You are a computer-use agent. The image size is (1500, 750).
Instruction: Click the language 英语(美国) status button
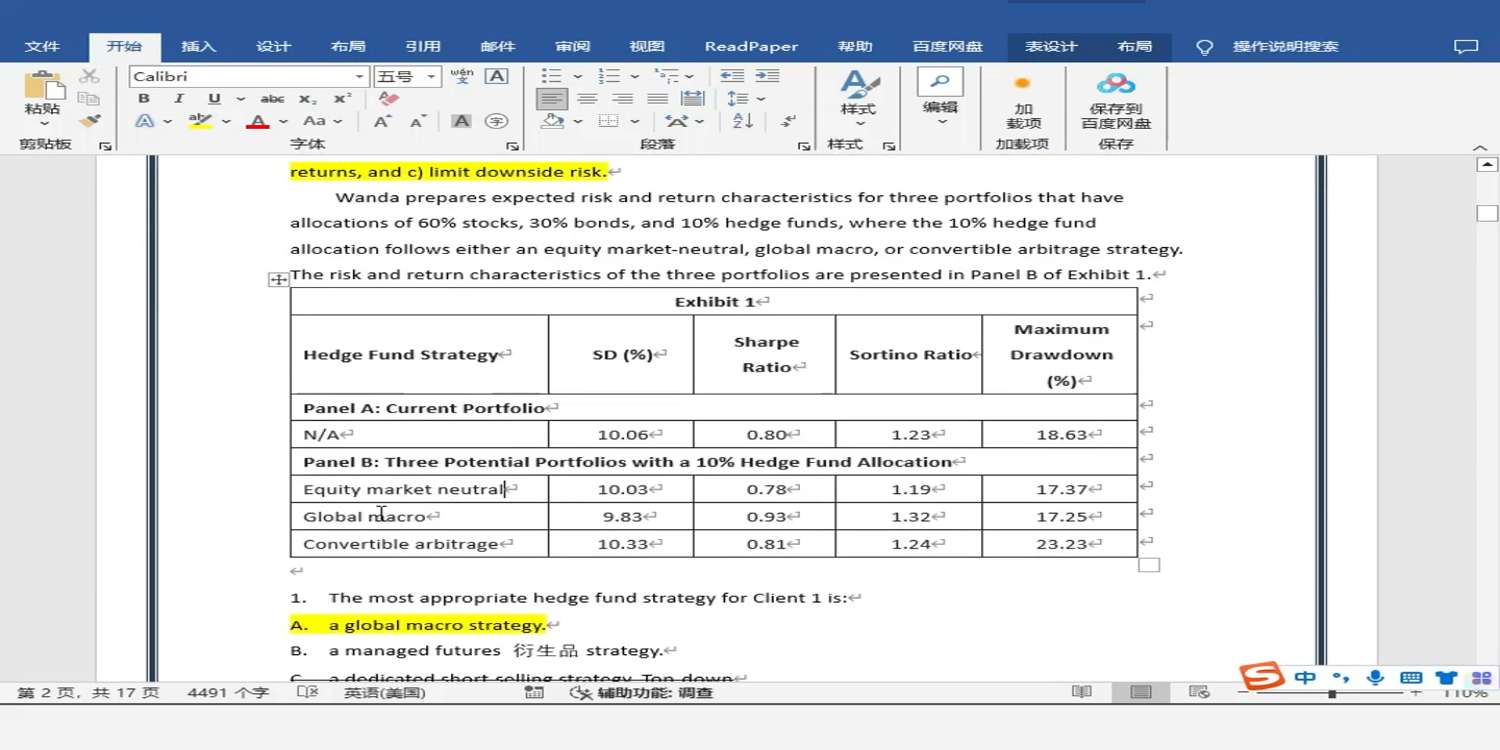(385, 692)
